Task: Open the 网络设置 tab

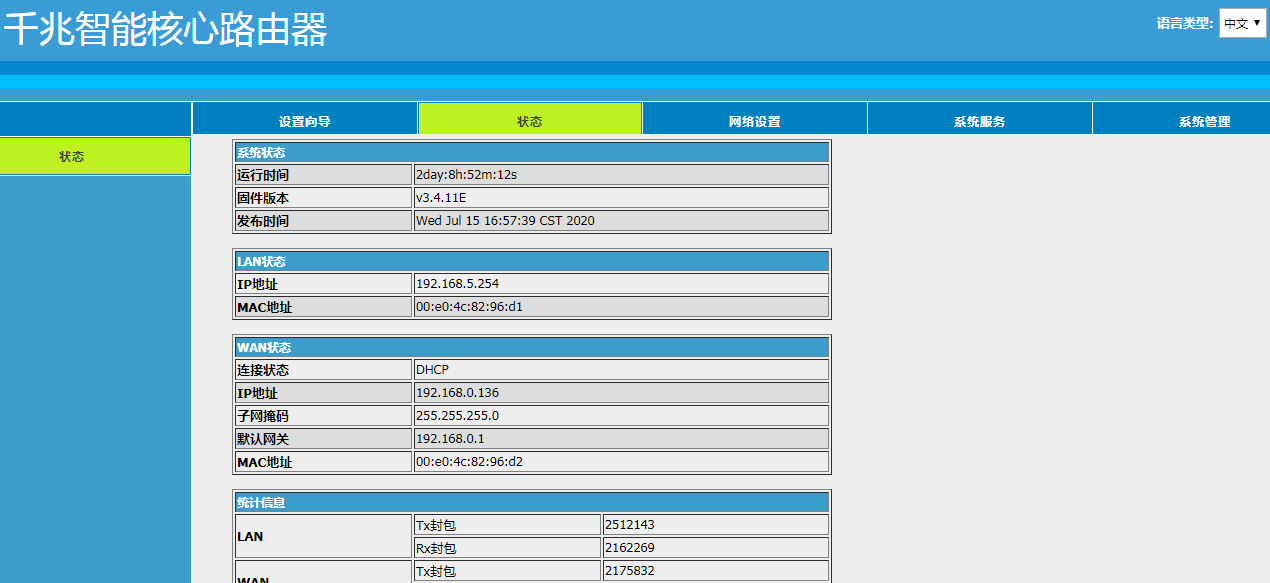Action: 754,121
